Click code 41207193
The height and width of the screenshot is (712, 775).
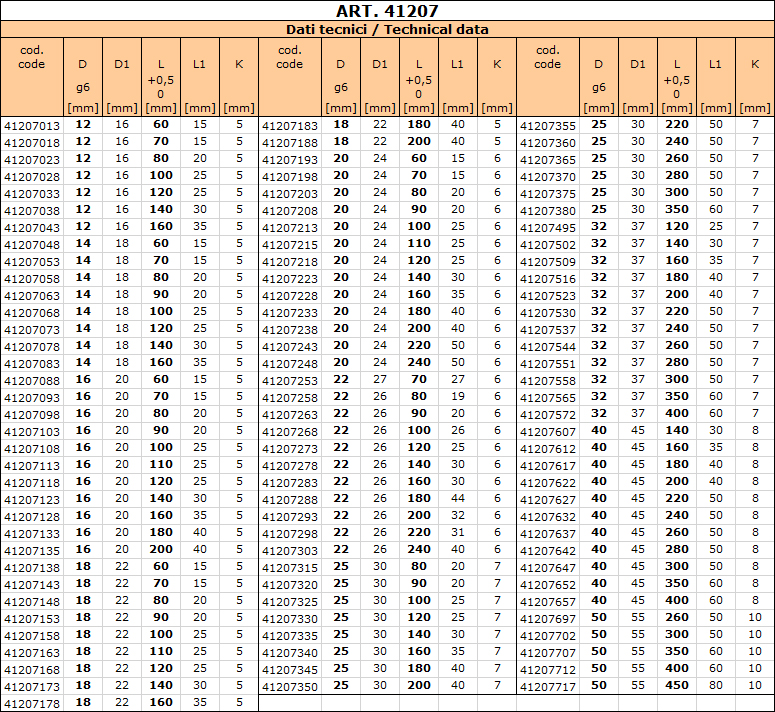[x=290, y=160]
